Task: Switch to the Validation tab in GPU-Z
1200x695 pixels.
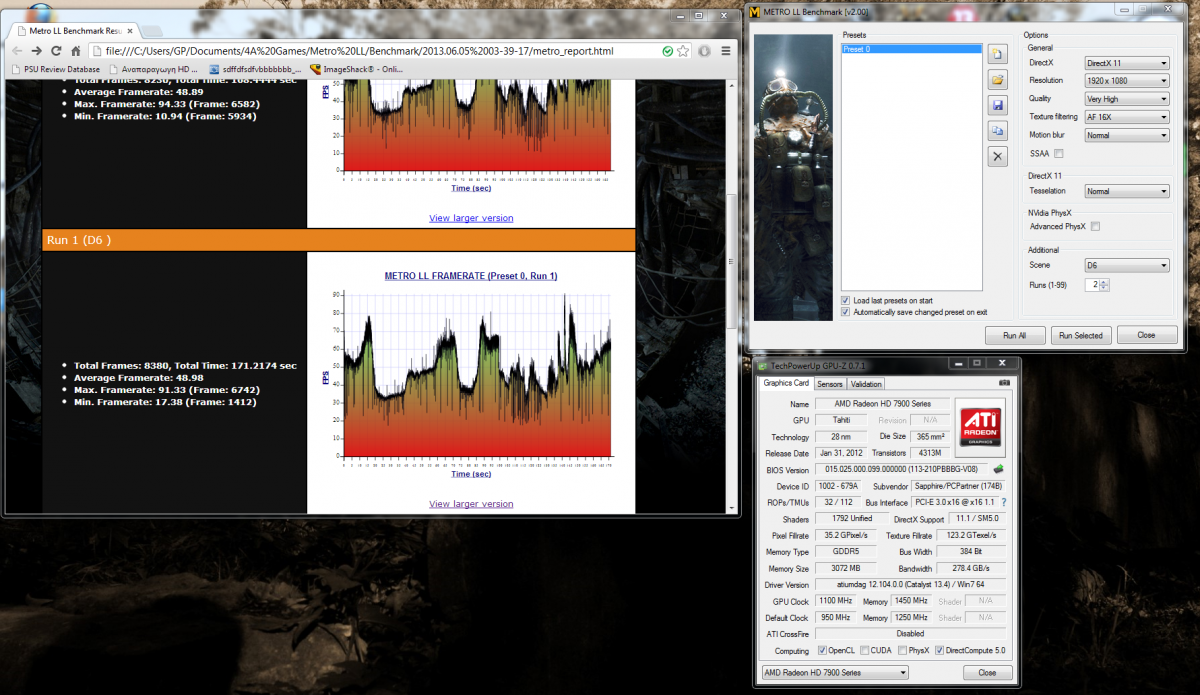Action: click(866, 383)
